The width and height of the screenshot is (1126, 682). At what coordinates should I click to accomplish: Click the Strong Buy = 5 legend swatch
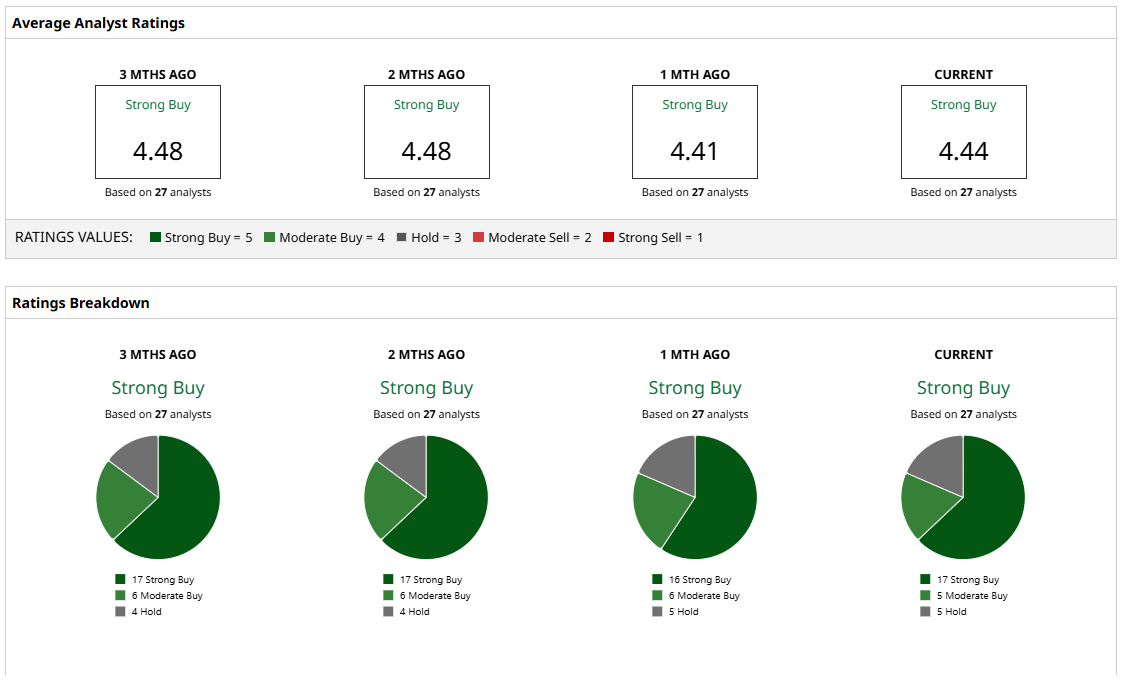155,238
